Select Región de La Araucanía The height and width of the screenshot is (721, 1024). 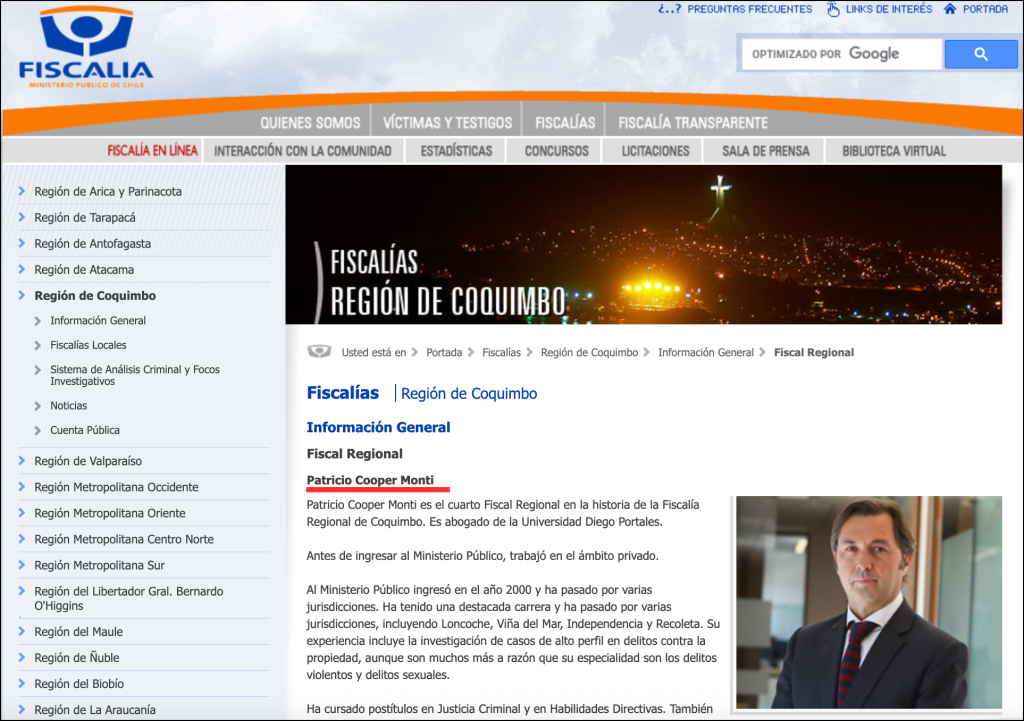95,710
